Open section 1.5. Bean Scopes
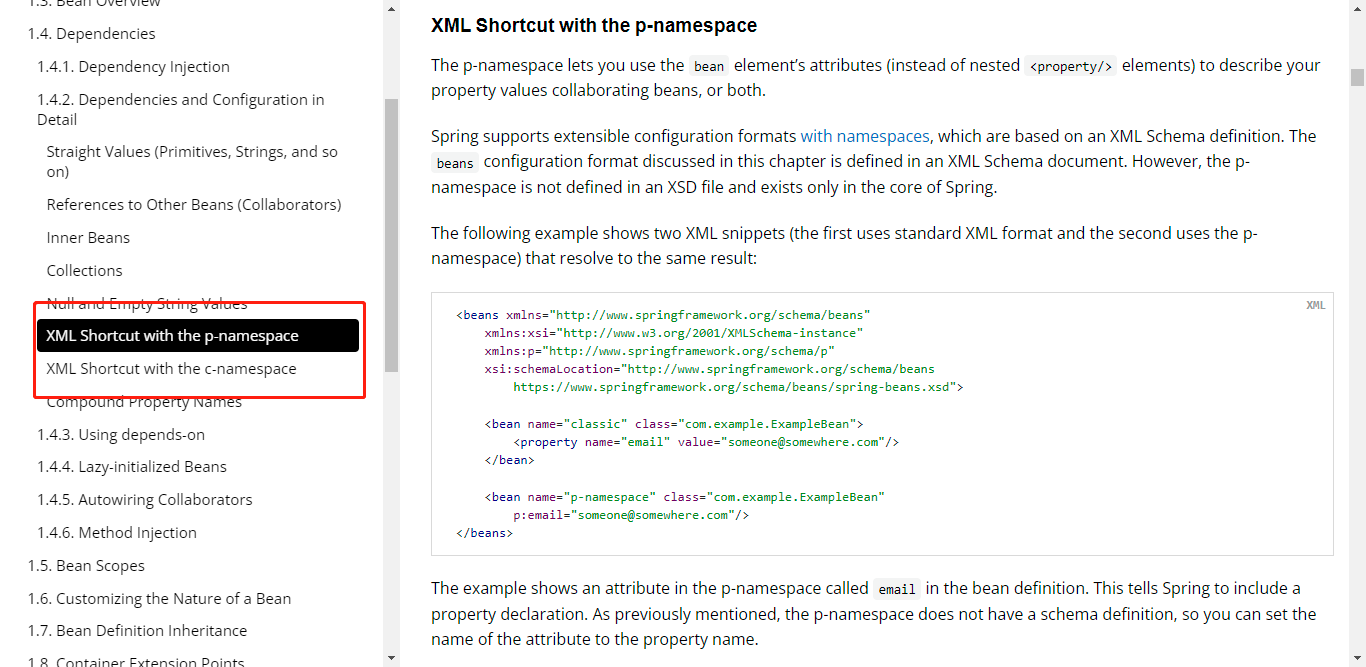 pyautogui.click(x=86, y=566)
